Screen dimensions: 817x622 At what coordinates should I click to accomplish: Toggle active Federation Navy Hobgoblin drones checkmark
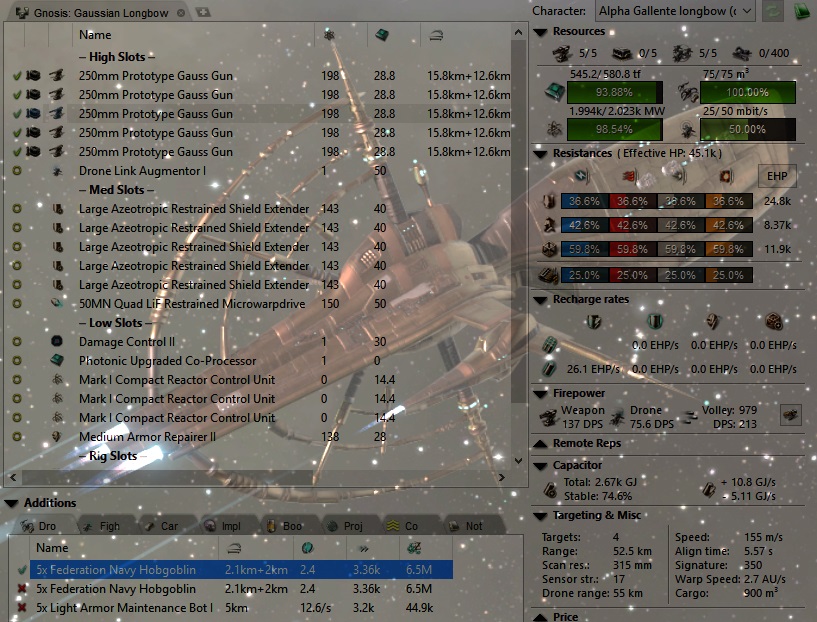pyautogui.click(x=22, y=570)
